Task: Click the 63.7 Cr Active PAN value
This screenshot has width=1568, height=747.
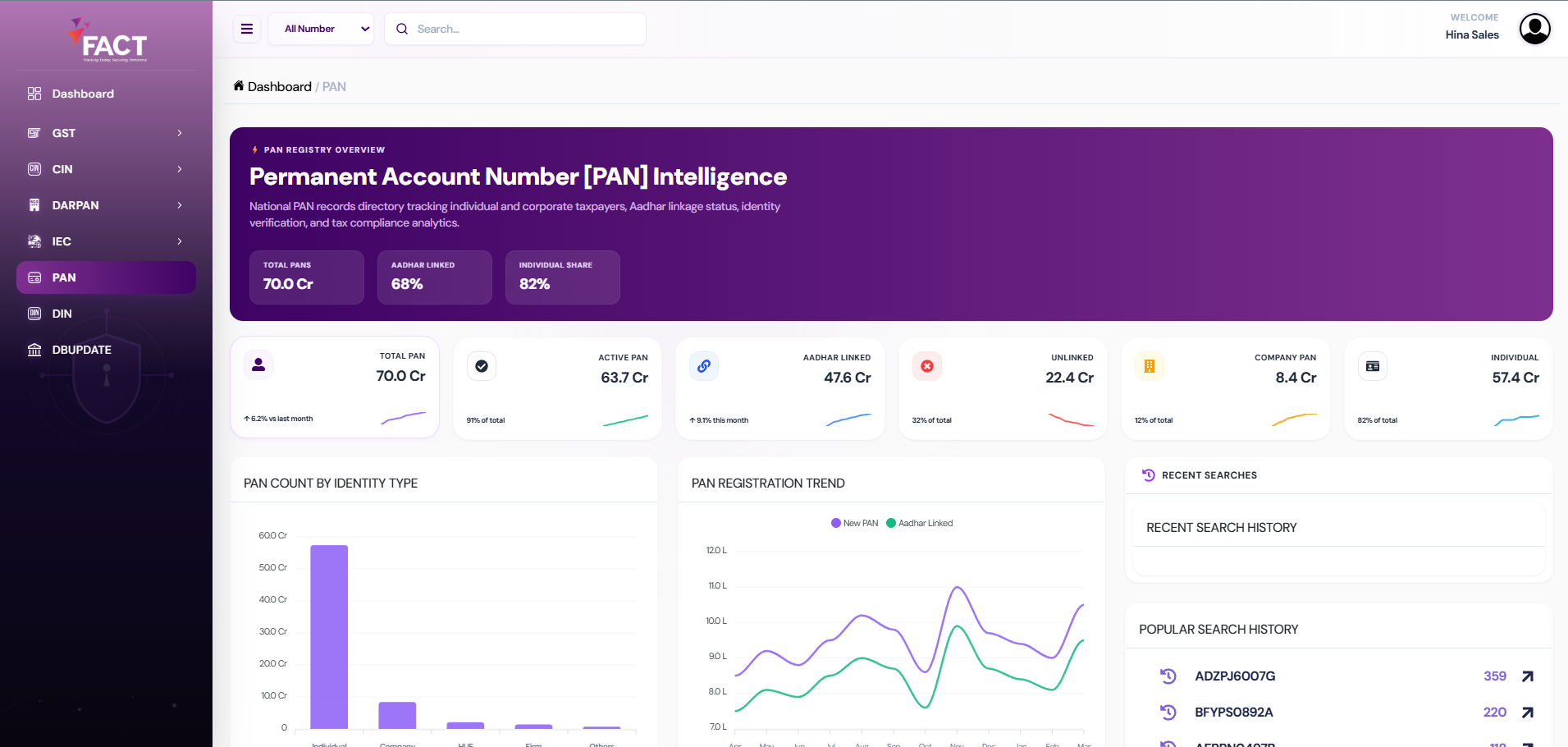Action: (x=624, y=378)
